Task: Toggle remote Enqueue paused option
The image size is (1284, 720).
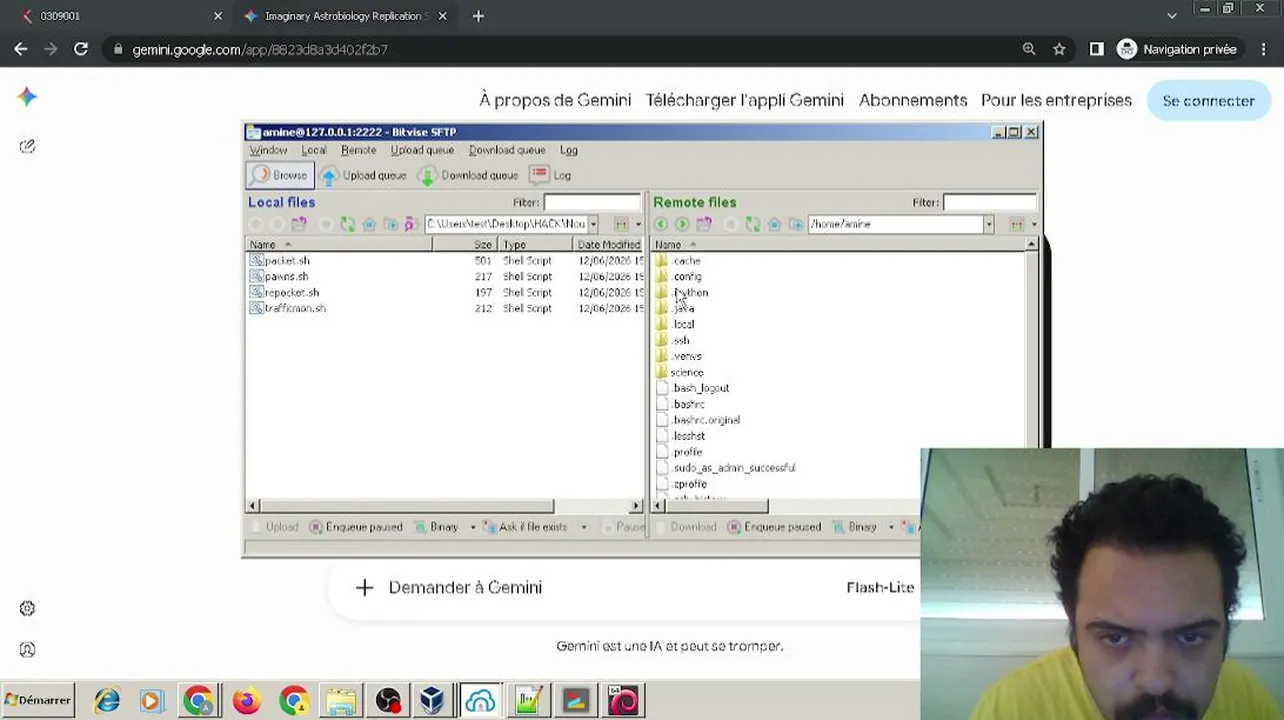Action: click(x=775, y=527)
